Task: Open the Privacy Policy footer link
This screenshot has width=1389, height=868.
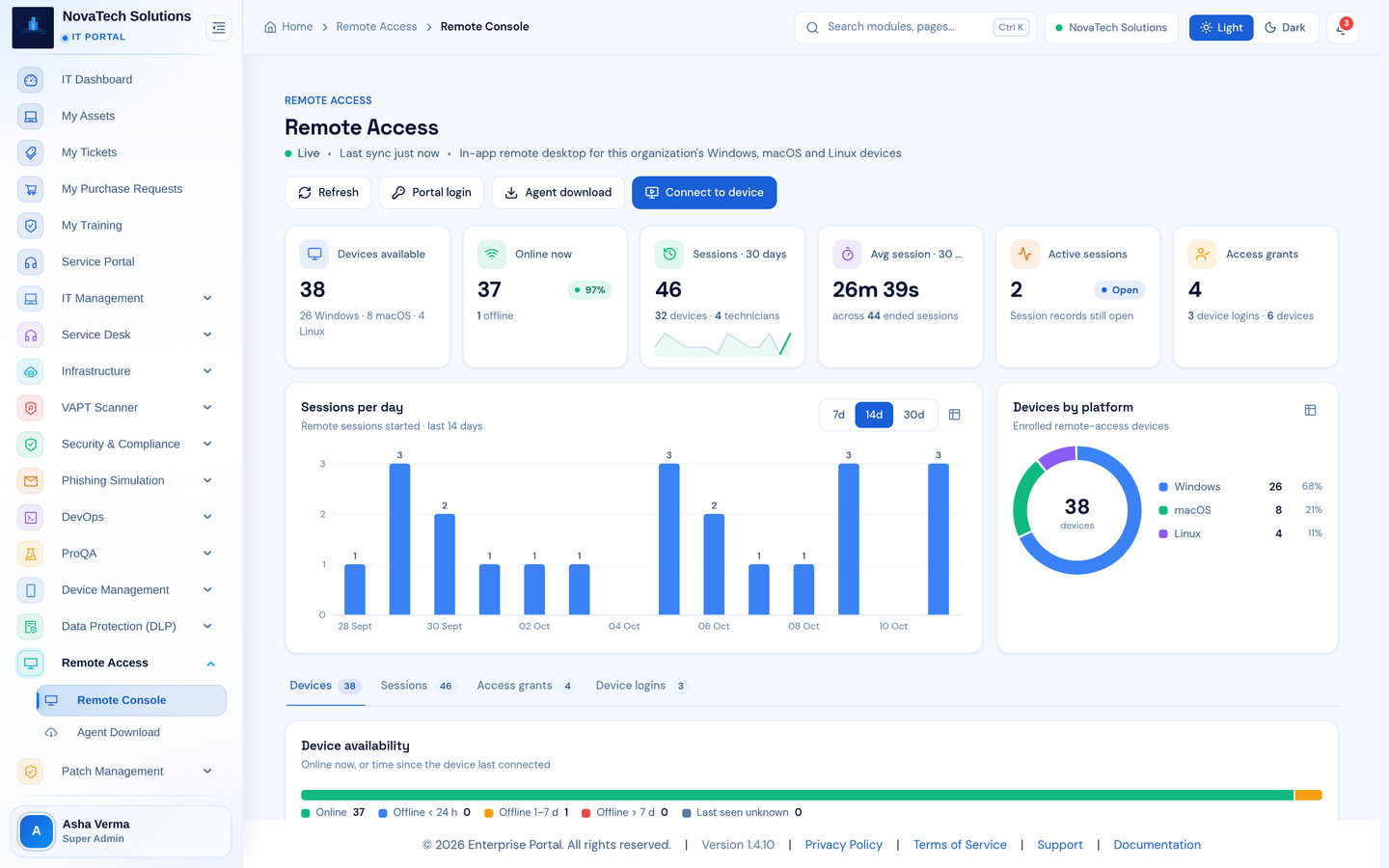Action: point(843,845)
